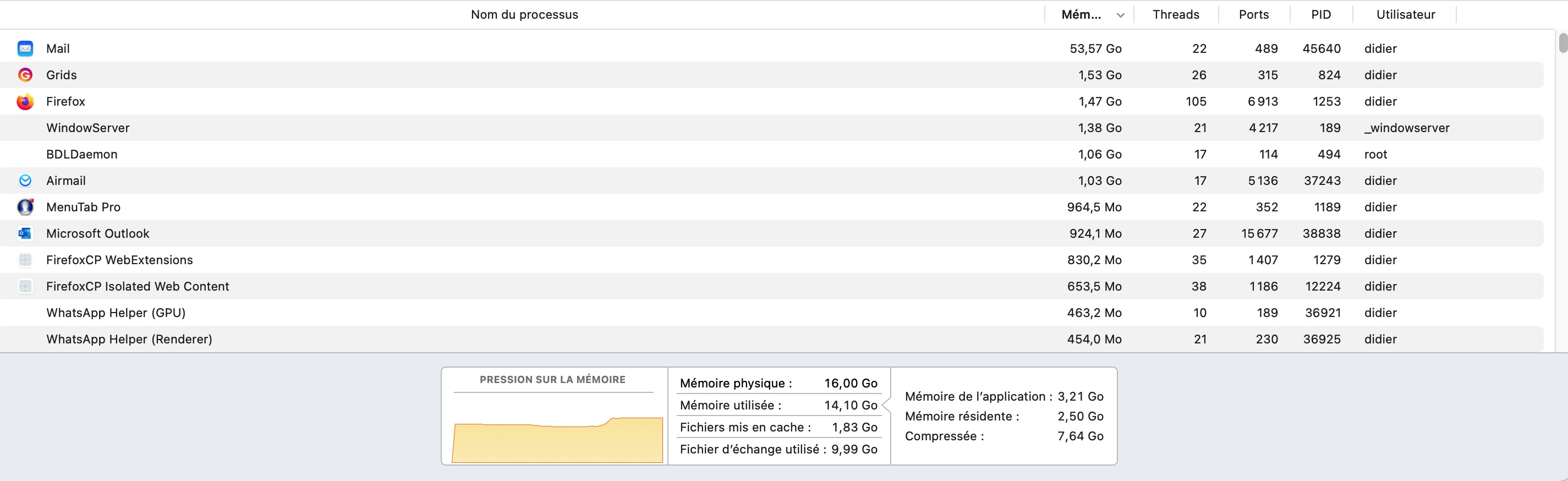Image resolution: width=1568 pixels, height=481 pixels.
Task: Click the Microsoft Outlook app icon
Action: [25, 234]
